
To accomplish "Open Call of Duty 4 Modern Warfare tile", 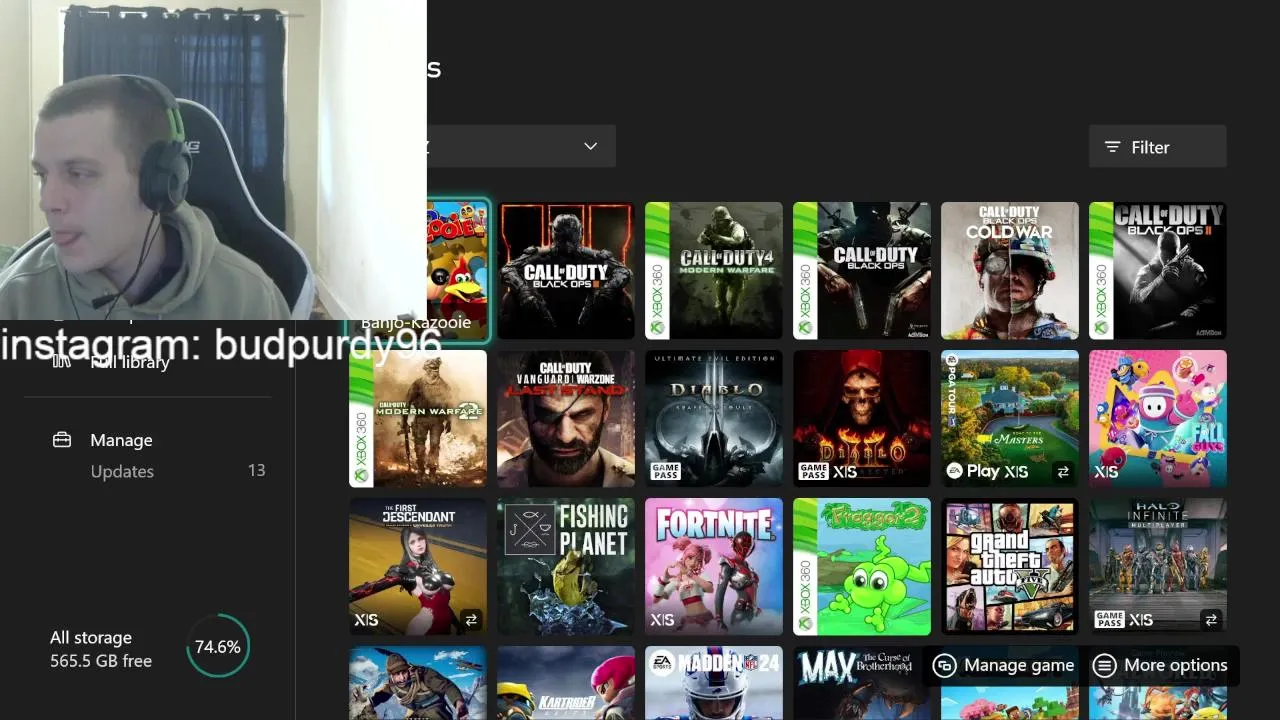I will pos(714,271).
